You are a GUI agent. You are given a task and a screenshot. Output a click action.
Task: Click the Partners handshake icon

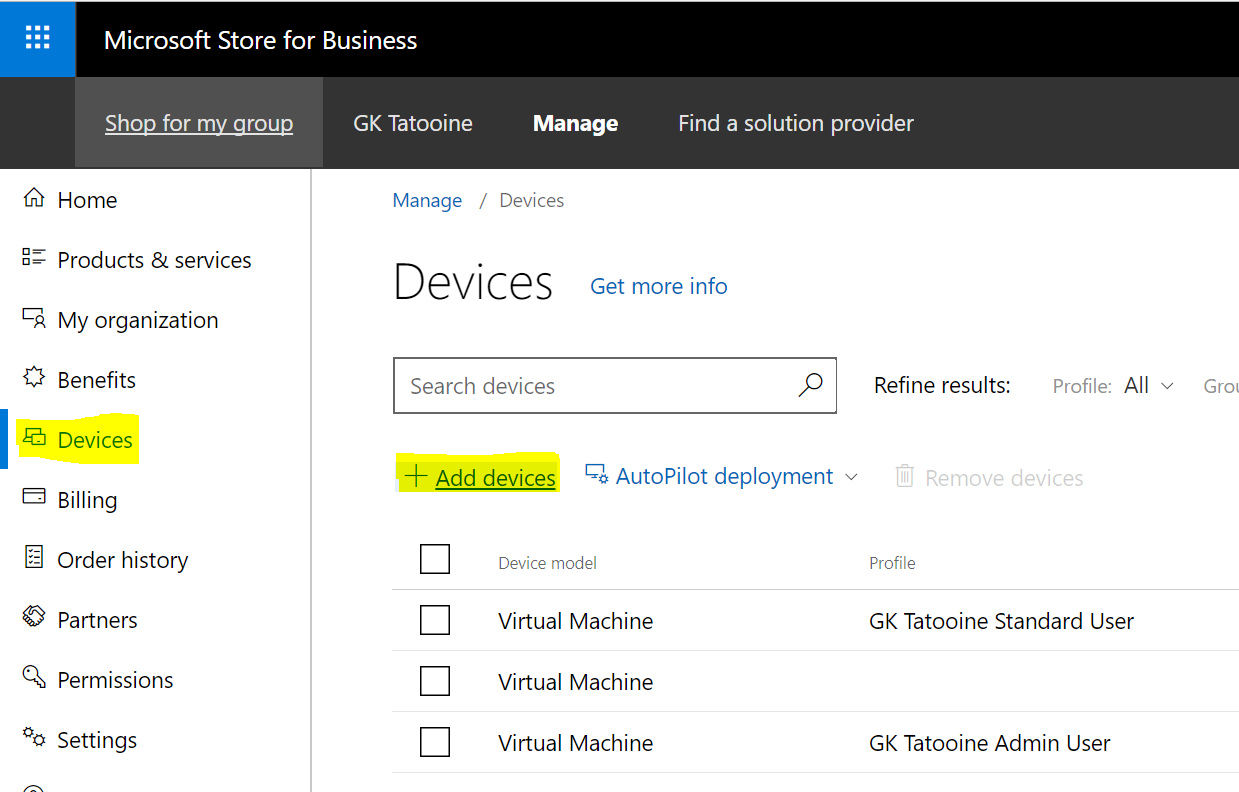click(x=32, y=619)
